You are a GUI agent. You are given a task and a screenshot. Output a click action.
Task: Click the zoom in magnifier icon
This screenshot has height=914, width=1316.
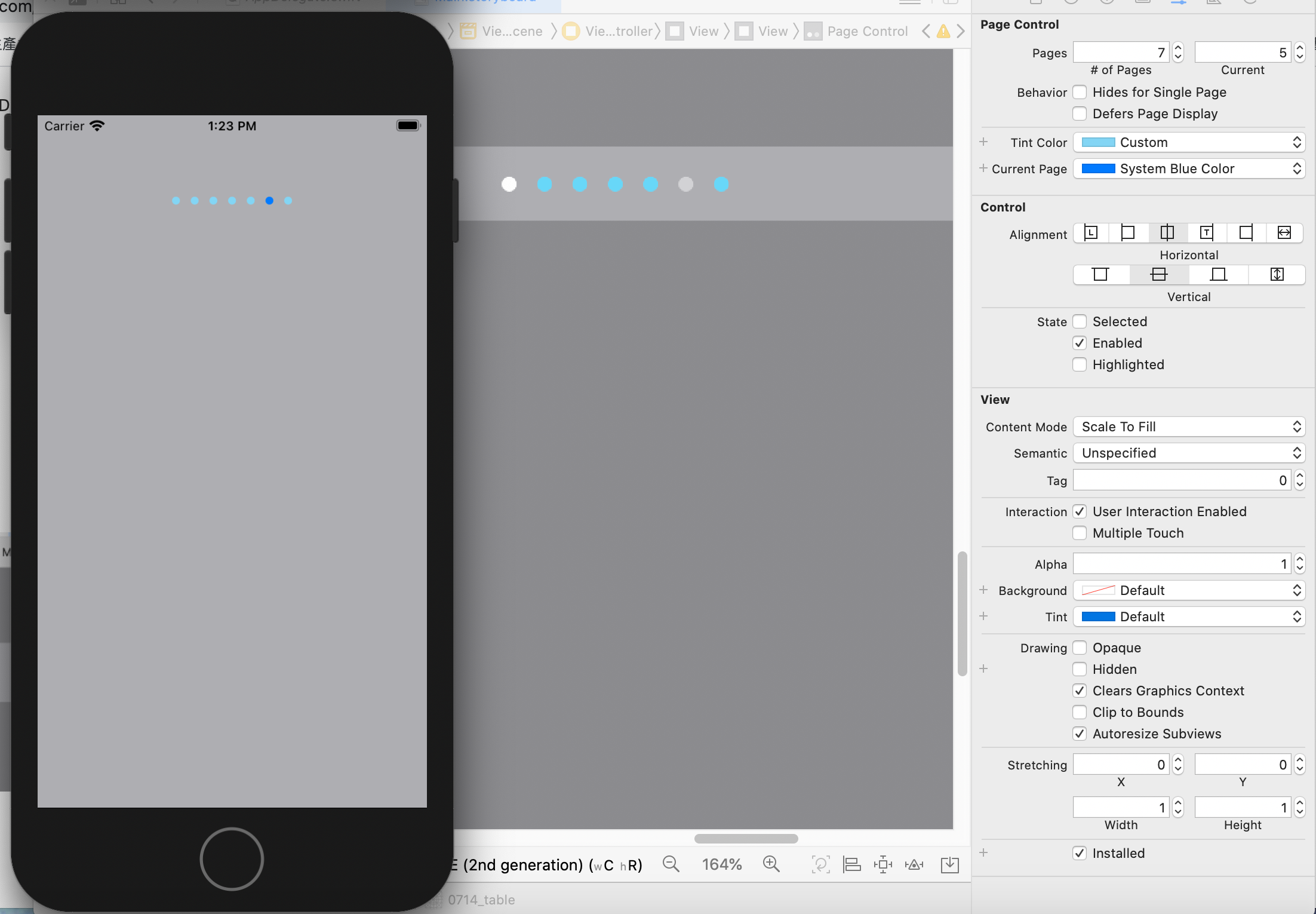tap(771, 864)
